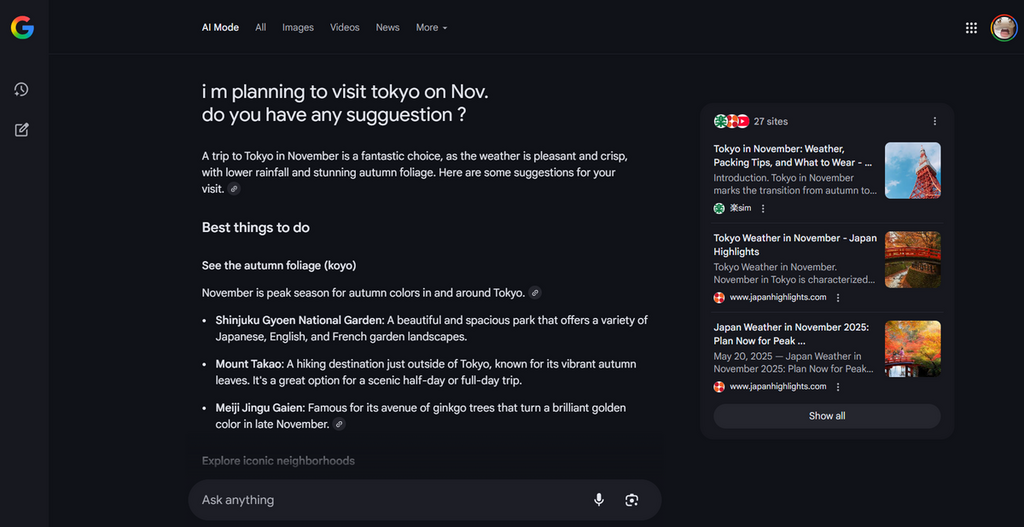Click www.japanhighlights.com under Japan Weather November 2025
The height and width of the screenshot is (527, 1024).
[x=778, y=387]
